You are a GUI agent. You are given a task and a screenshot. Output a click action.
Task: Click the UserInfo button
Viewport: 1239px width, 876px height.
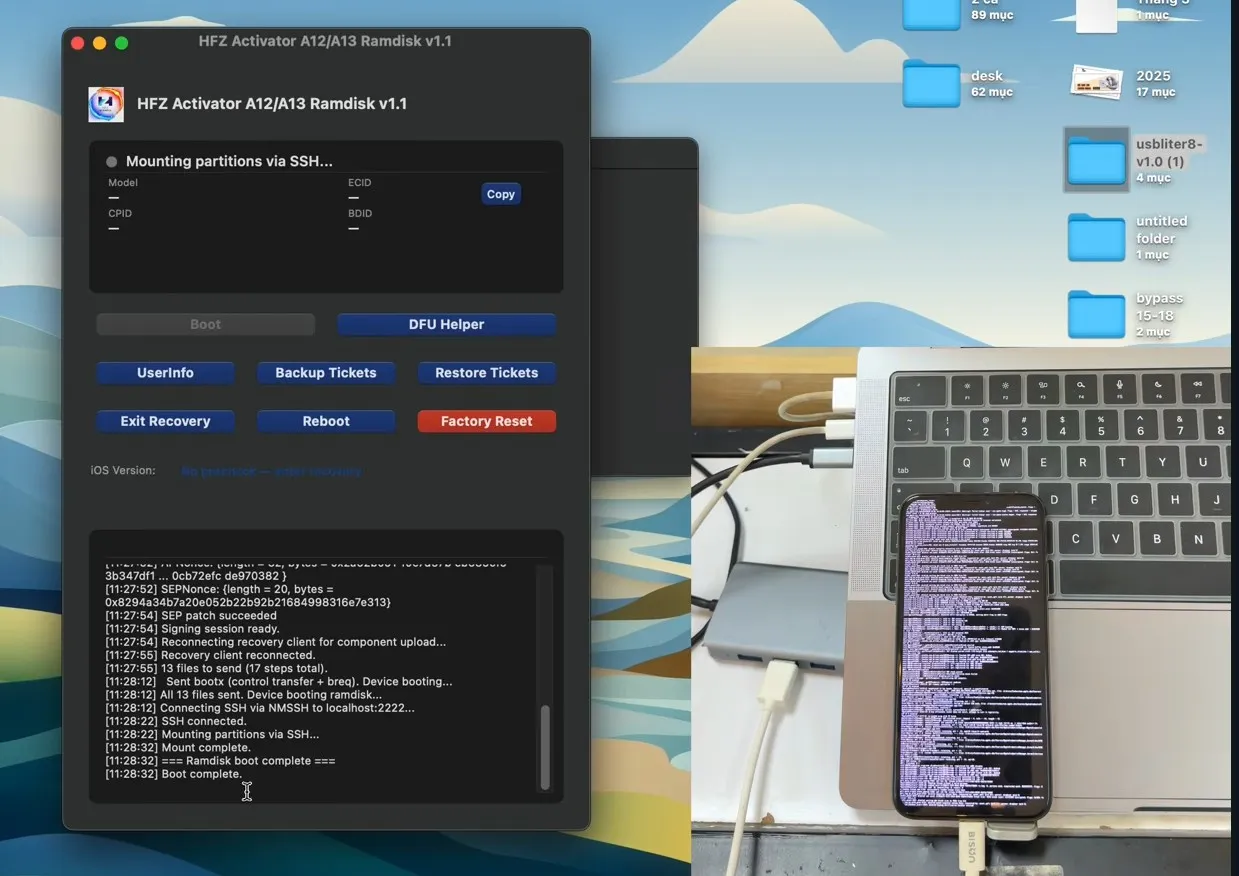[166, 372]
